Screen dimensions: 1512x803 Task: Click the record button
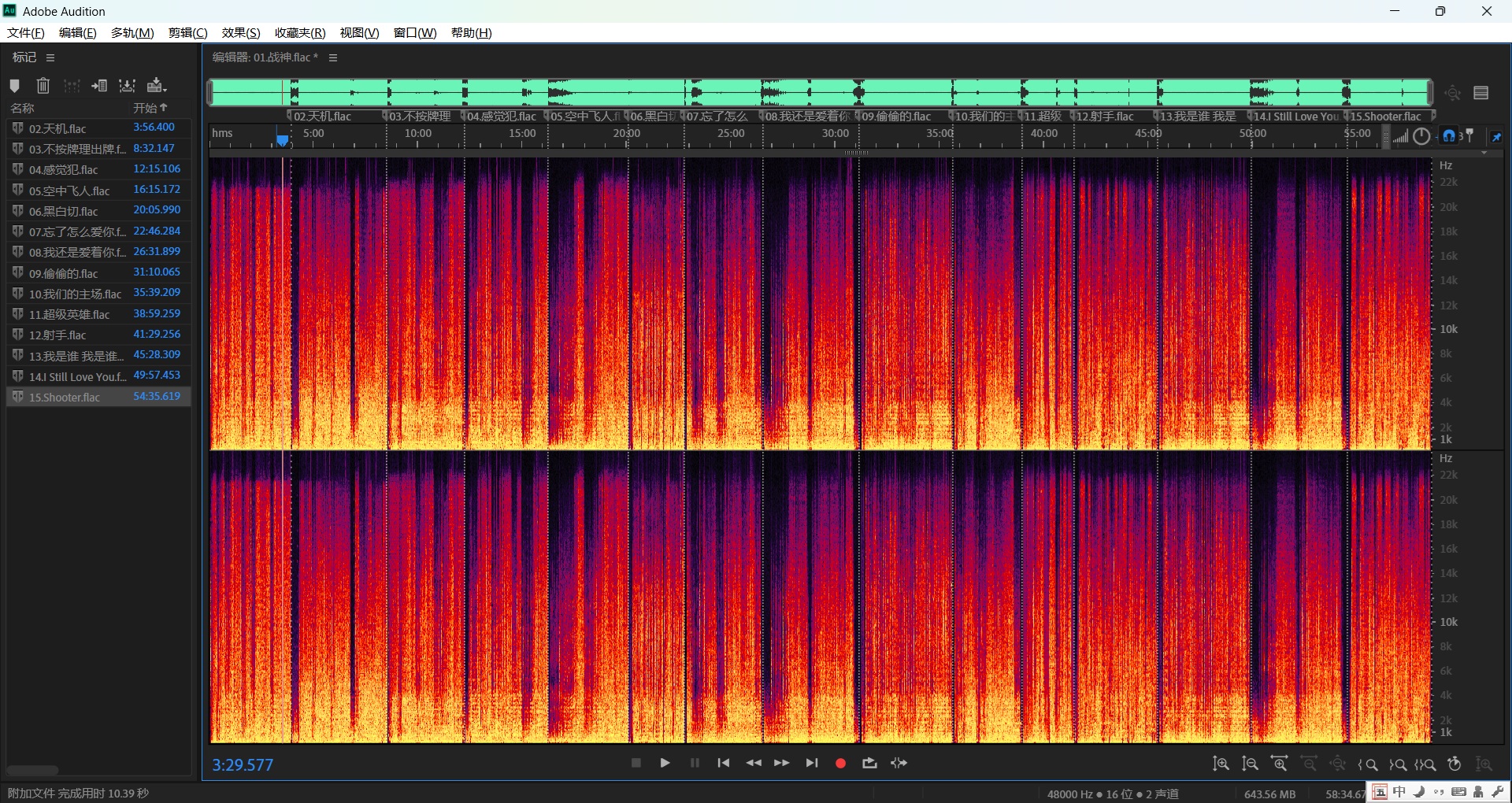(x=840, y=763)
